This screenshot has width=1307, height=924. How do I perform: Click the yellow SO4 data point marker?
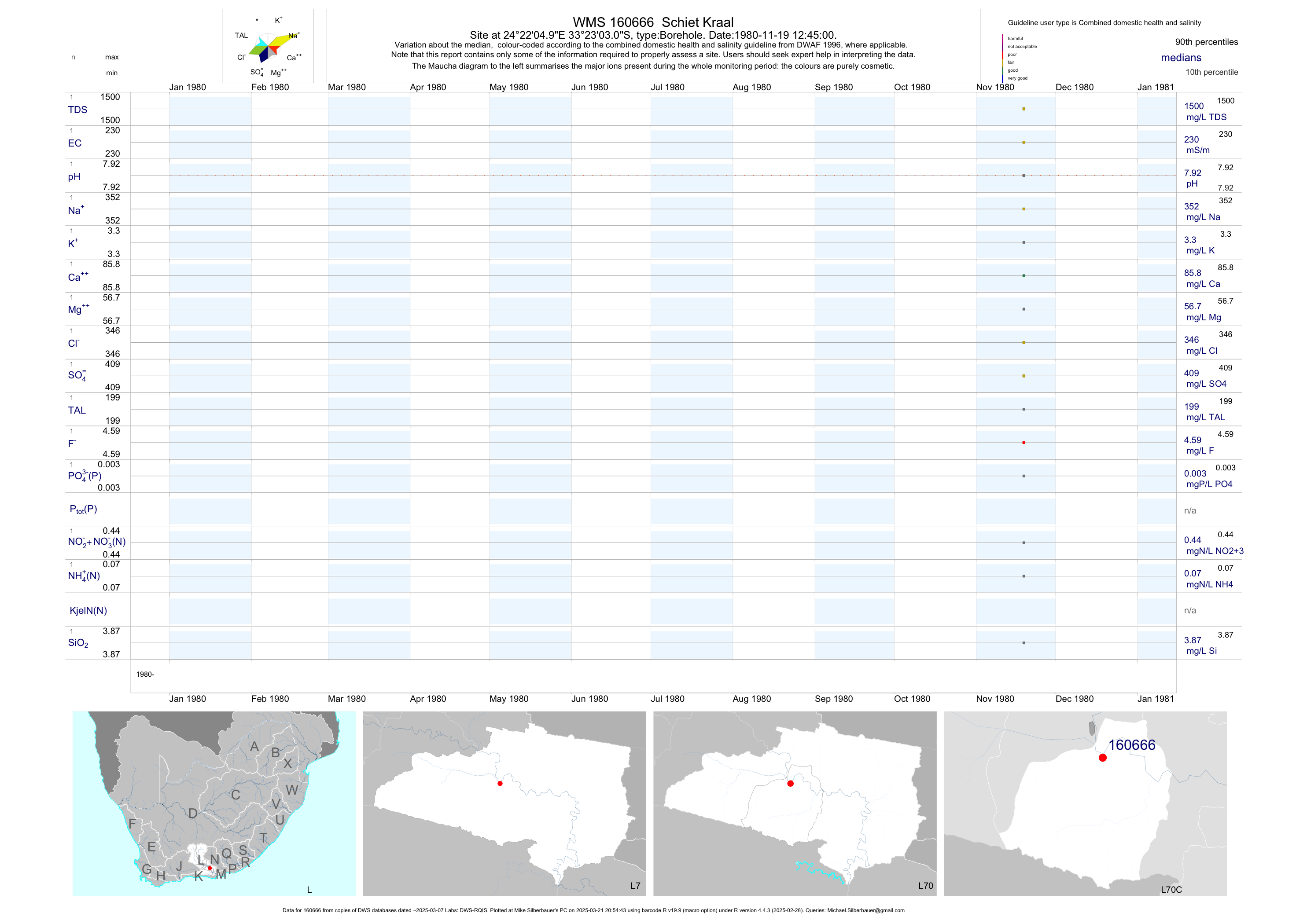(1024, 376)
